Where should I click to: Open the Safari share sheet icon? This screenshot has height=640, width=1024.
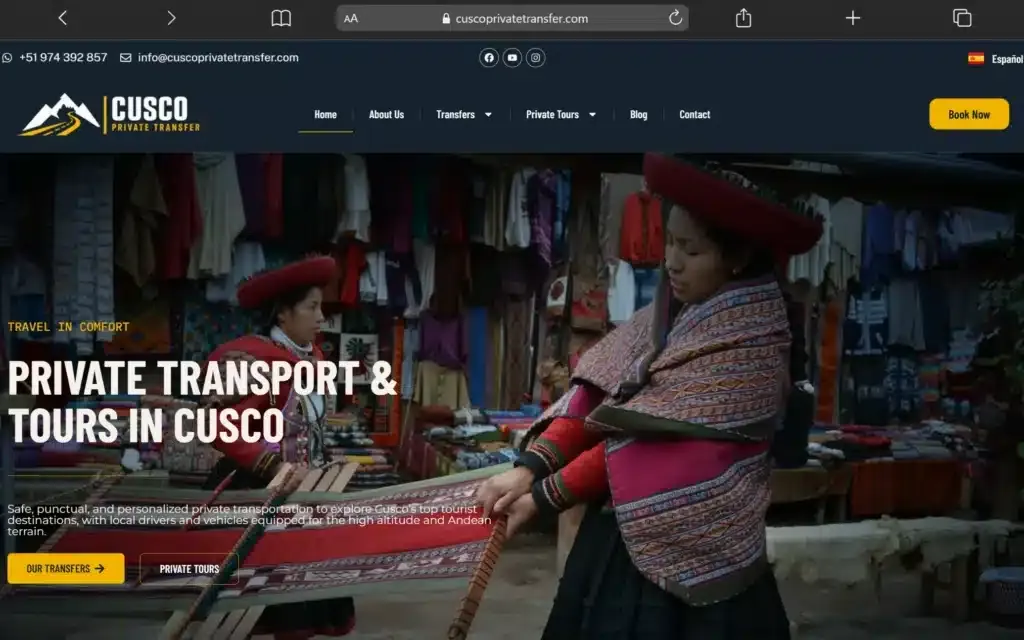coord(743,18)
